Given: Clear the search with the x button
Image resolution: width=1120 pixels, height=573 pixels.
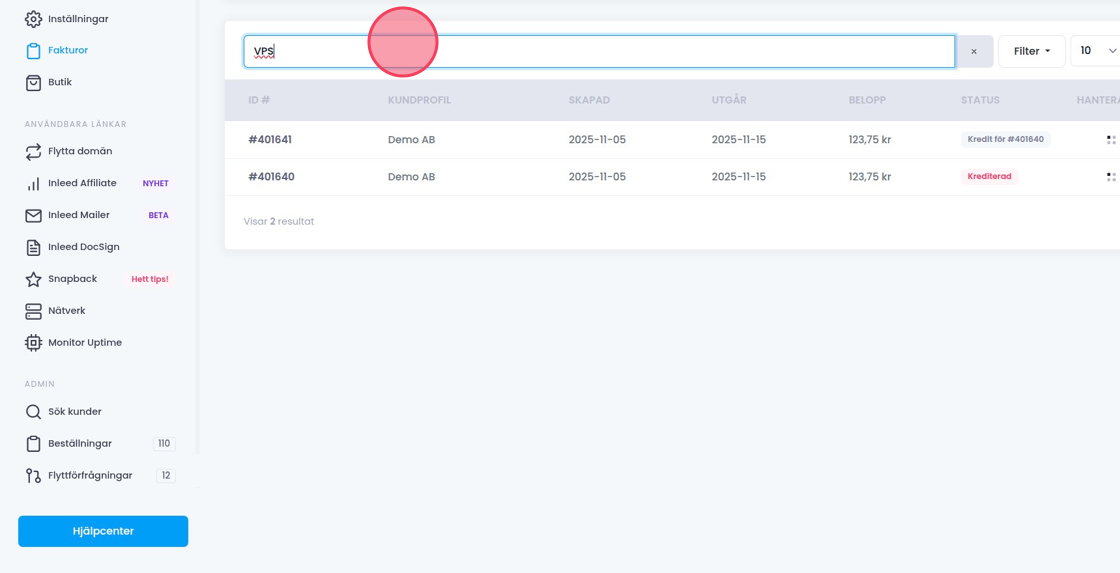Looking at the screenshot, I should pyautogui.click(x=973, y=52).
